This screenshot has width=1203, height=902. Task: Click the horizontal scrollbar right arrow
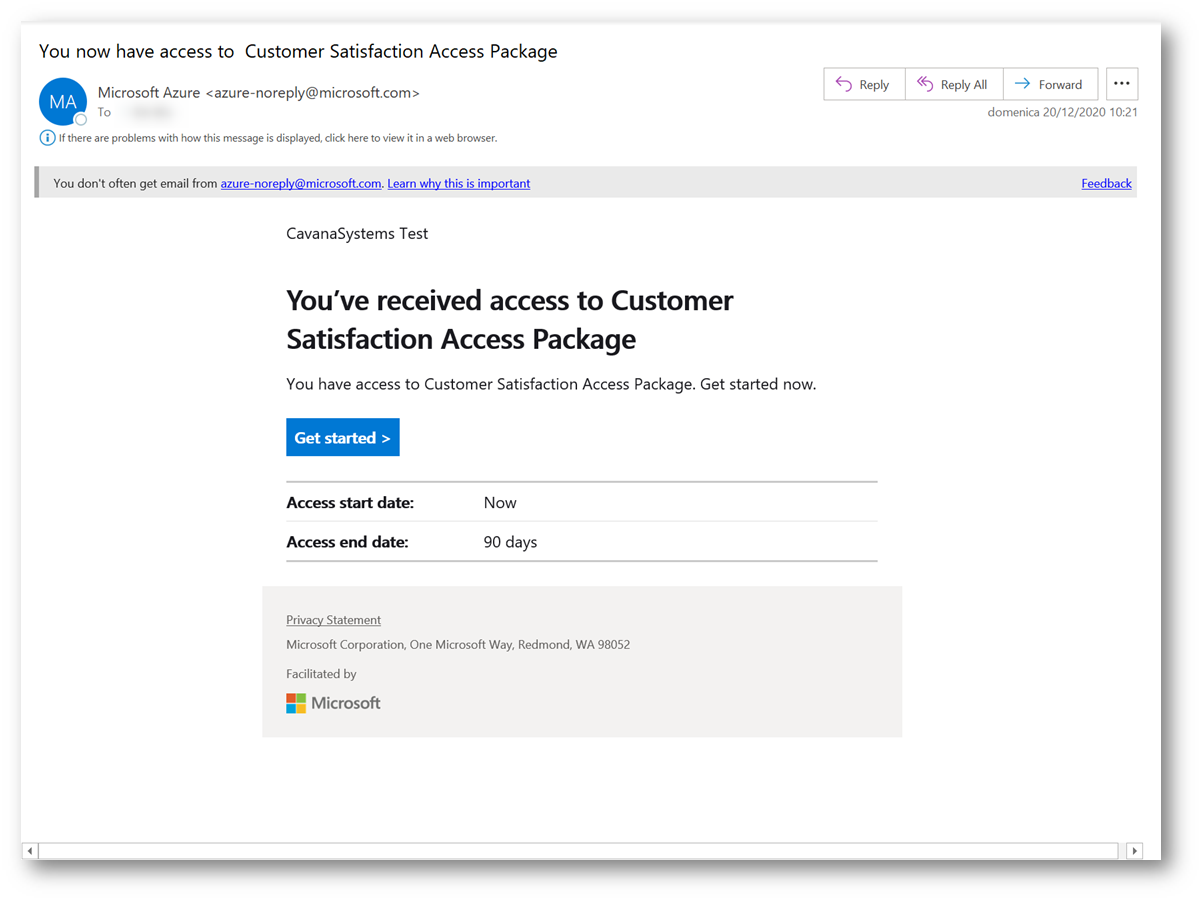(x=1134, y=851)
